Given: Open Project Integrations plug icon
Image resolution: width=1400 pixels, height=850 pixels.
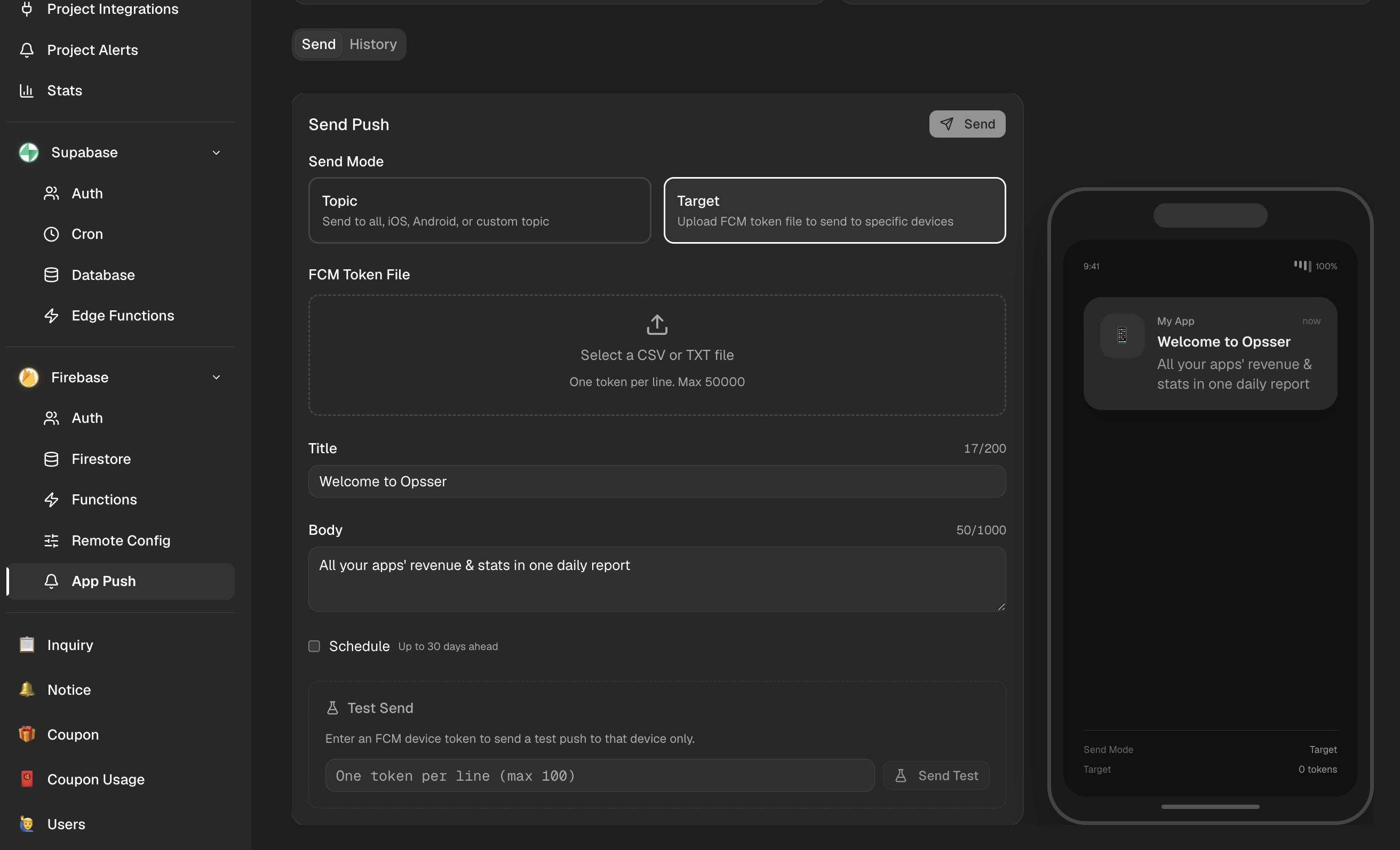Looking at the screenshot, I should coord(27,9).
